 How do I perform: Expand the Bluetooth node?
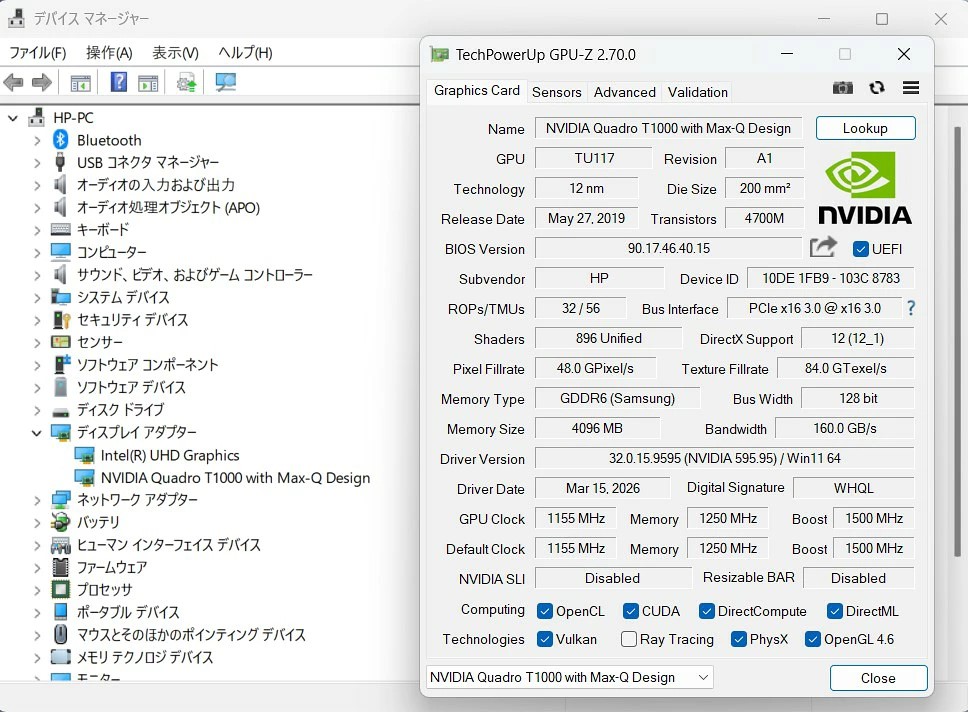tap(36, 140)
